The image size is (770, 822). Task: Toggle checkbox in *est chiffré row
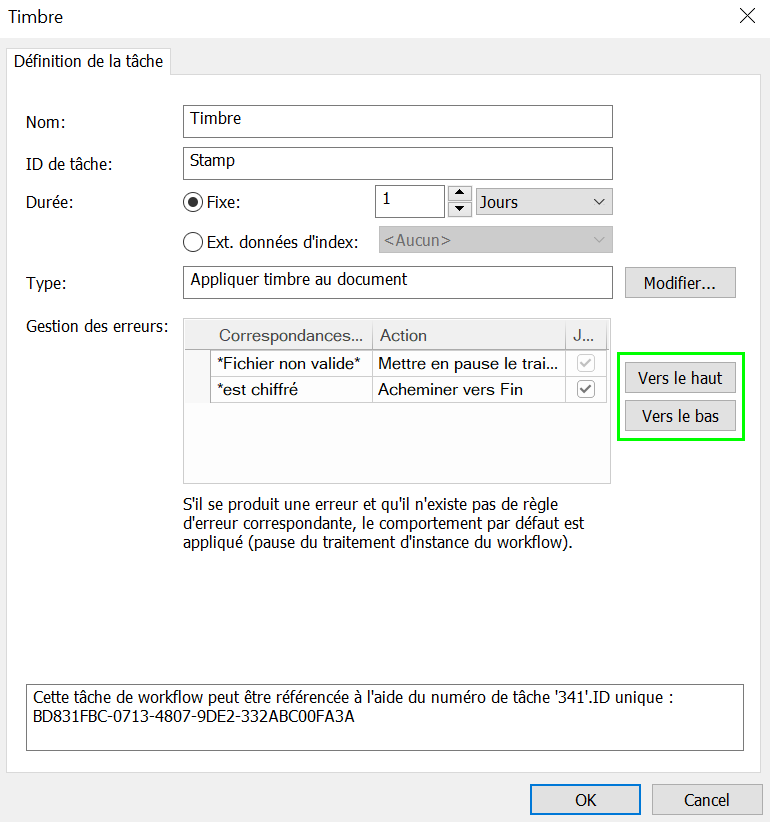click(586, 389)
